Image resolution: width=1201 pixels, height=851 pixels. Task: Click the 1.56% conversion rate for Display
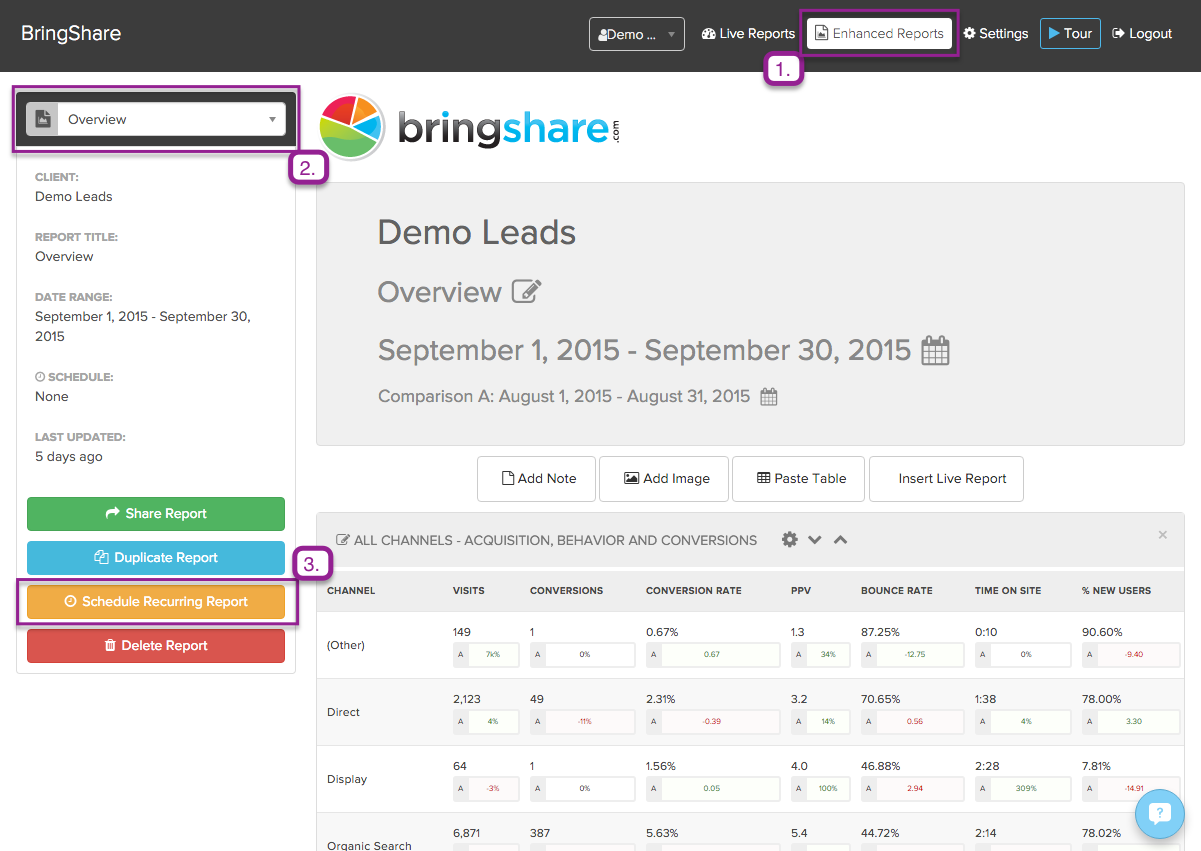[661, 766]
